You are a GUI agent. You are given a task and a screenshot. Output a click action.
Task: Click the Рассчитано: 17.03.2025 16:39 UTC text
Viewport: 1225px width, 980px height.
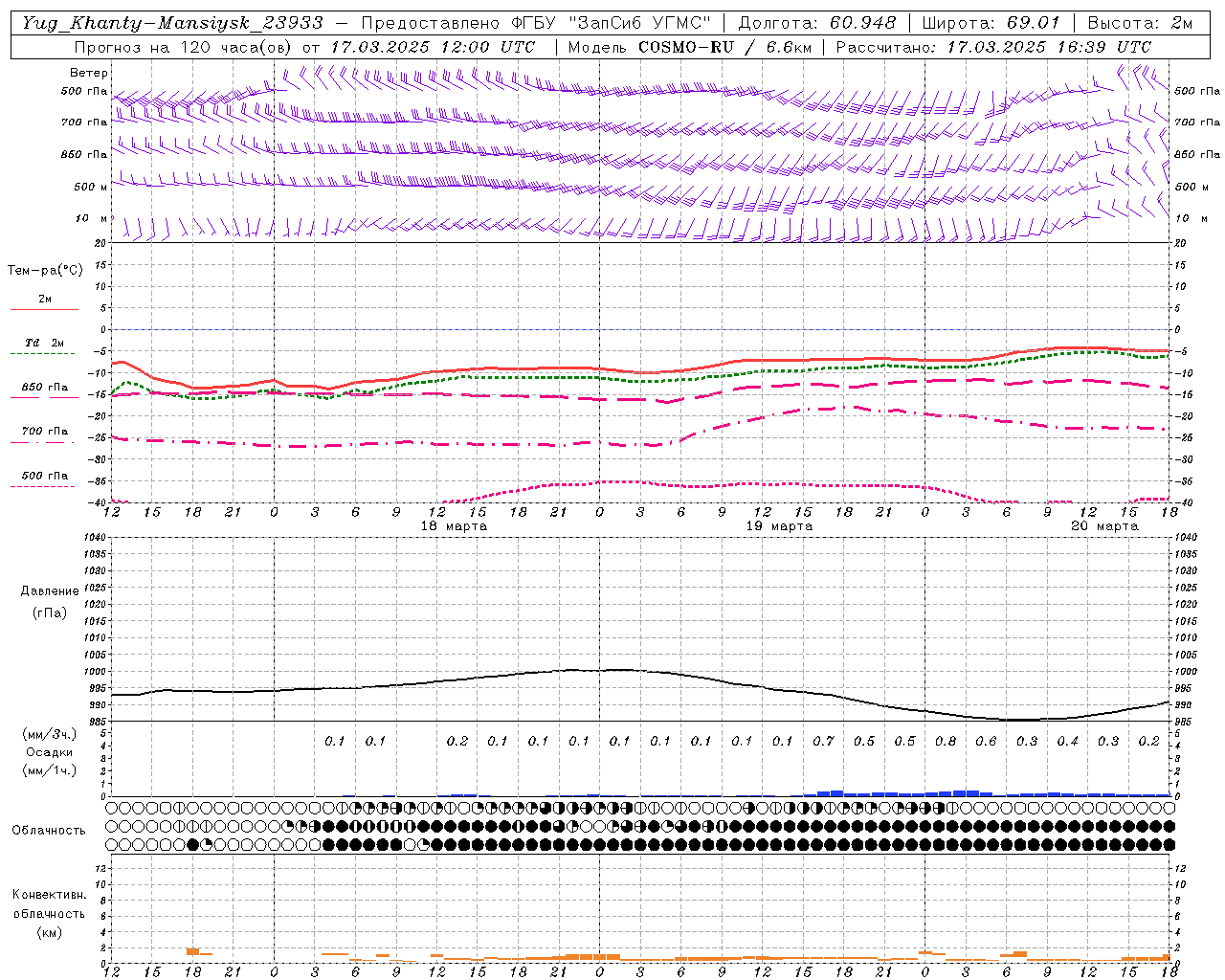coord(993,47)
